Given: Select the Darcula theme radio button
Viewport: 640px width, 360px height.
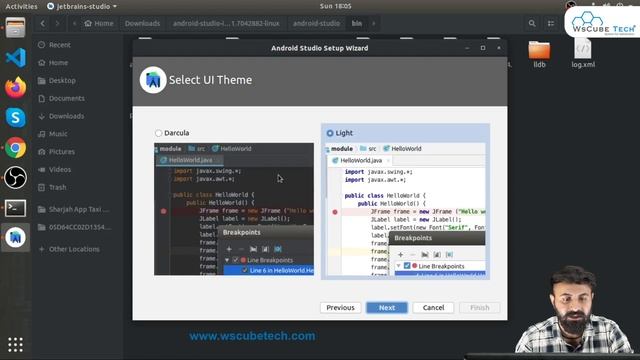Looking at the screenshot, I should click(x=159, y=133).
